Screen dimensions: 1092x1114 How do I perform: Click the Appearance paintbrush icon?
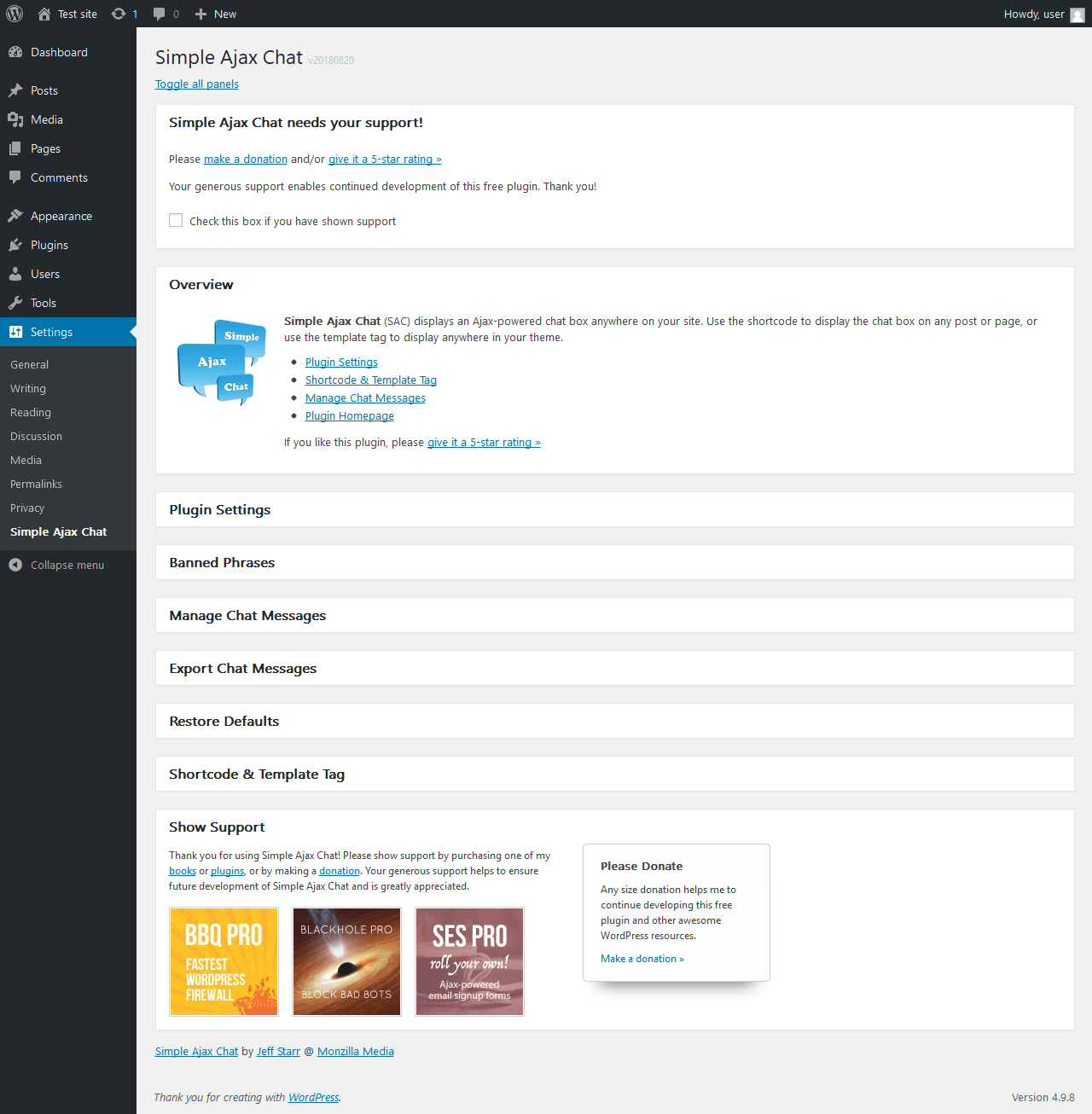(15, 216)
